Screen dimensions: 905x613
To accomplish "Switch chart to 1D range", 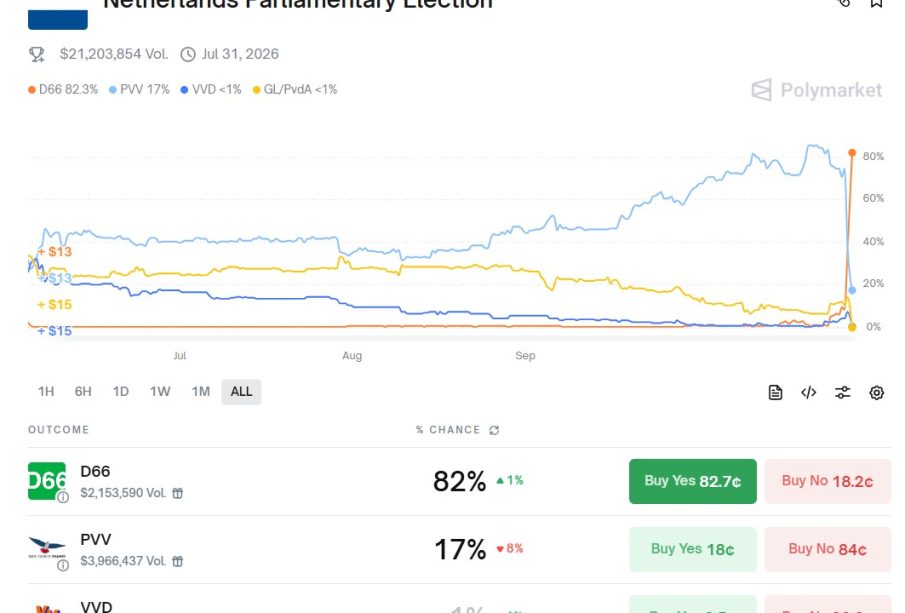I will (121, 392).
